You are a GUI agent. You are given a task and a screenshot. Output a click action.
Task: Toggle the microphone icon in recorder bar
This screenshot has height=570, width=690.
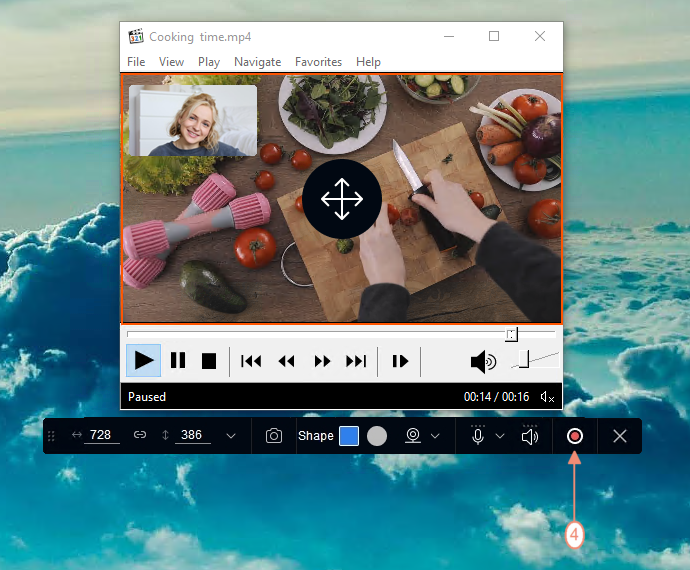coord(478,436)
